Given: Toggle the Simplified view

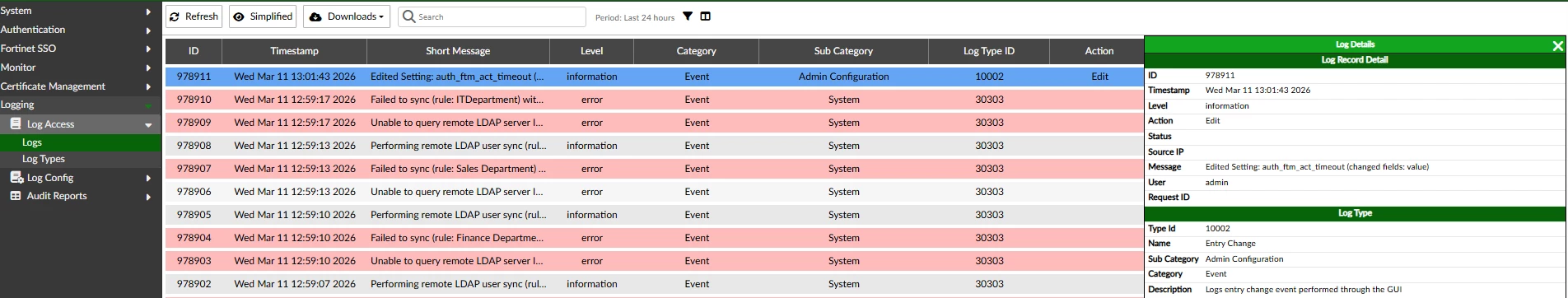Looking at the screenshot, I should pos(262,16).
